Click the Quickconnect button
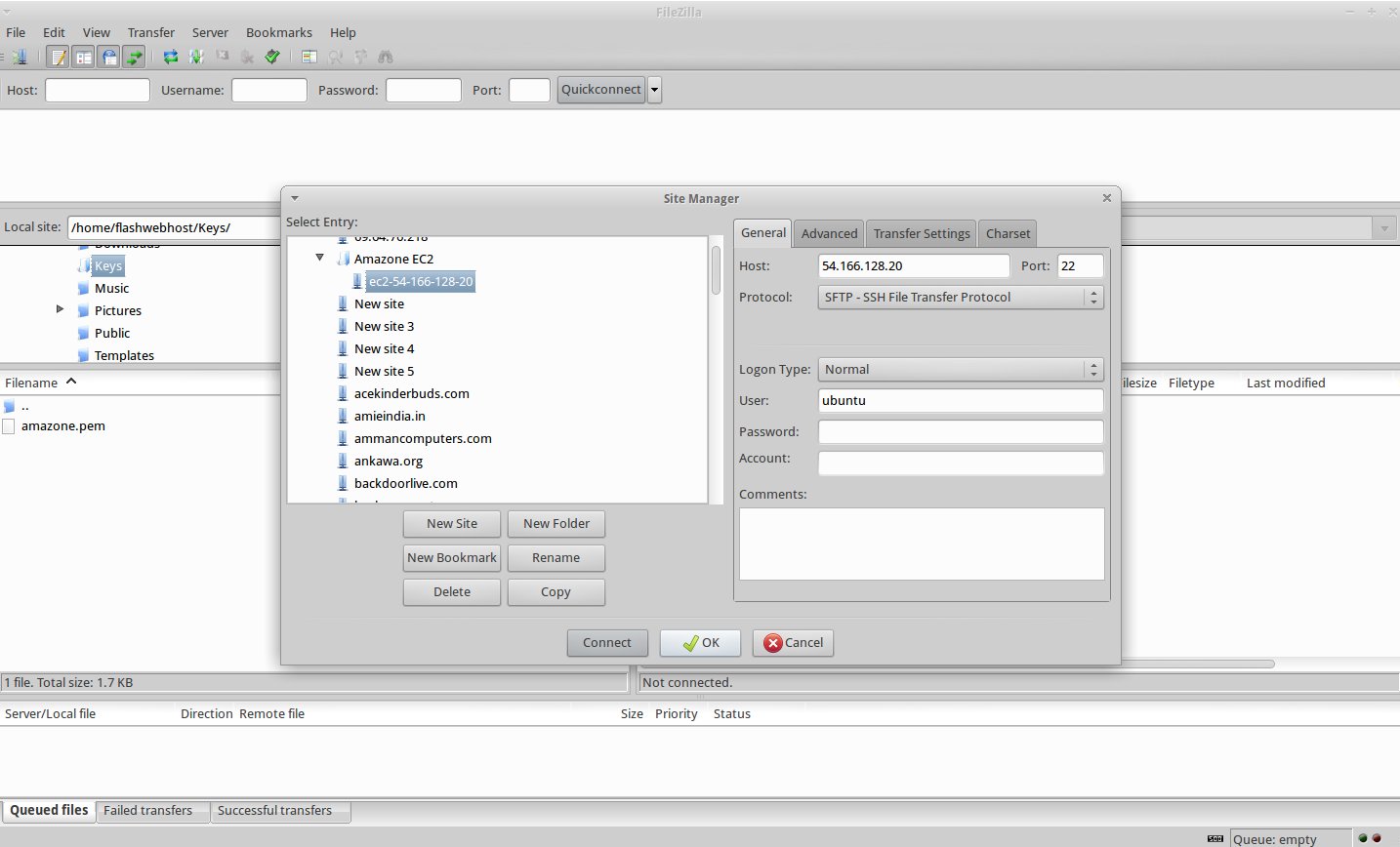This screenshot has height=847, width=1400. pos(601,90)
